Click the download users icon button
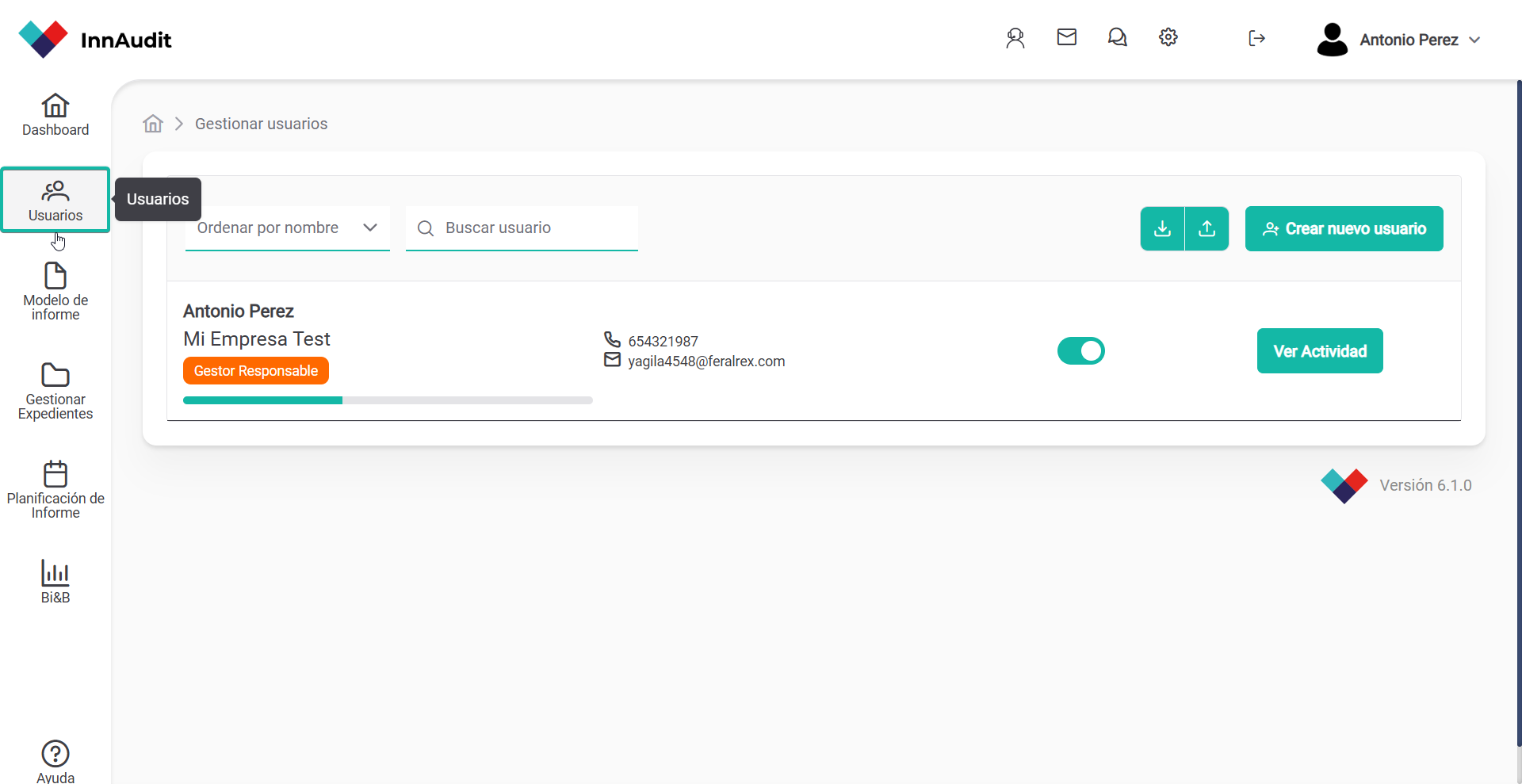 (x=1162, y=229)
